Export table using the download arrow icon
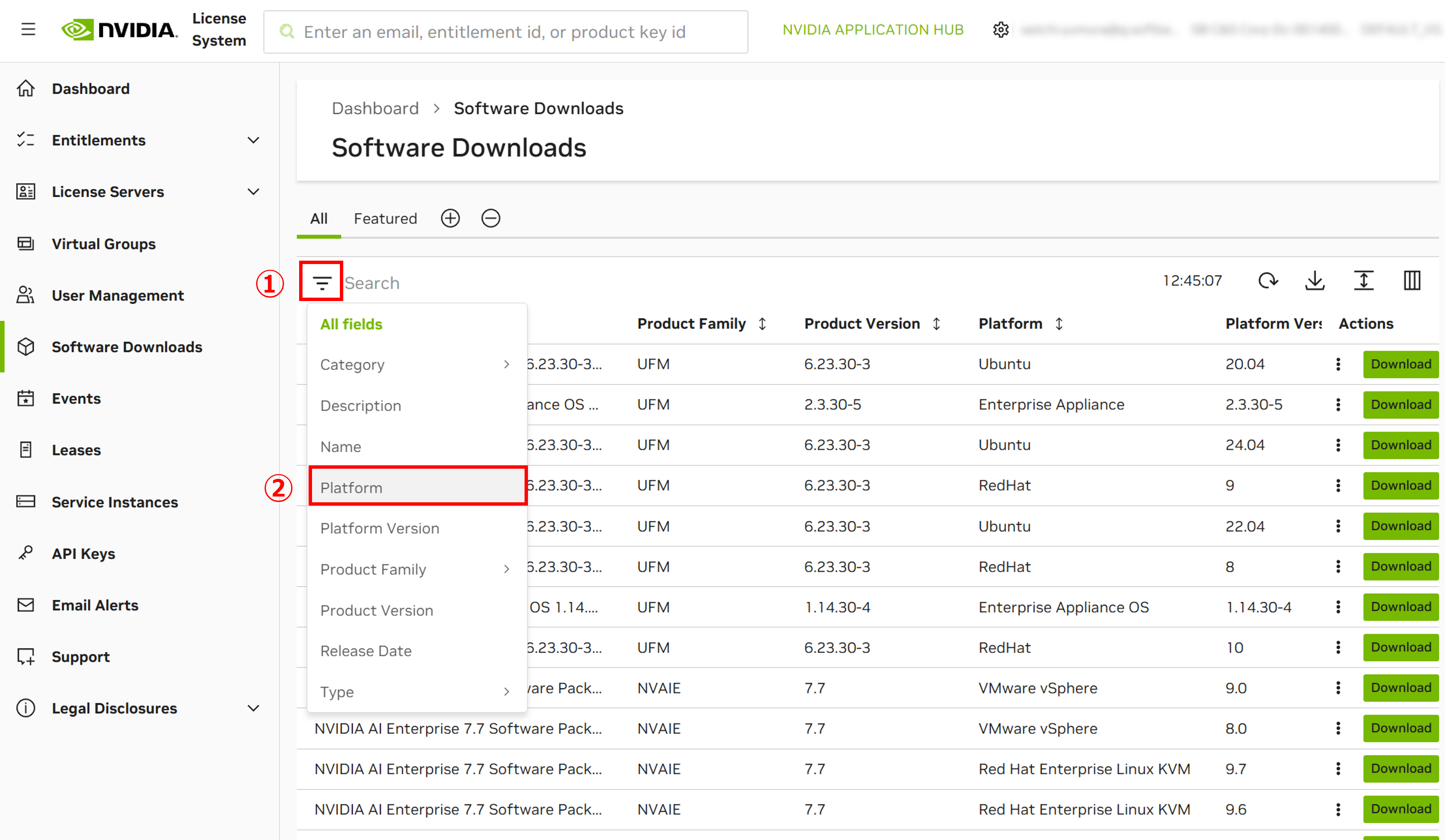The width and height of the screenshot is (1445, 840). pos(1315,281)
